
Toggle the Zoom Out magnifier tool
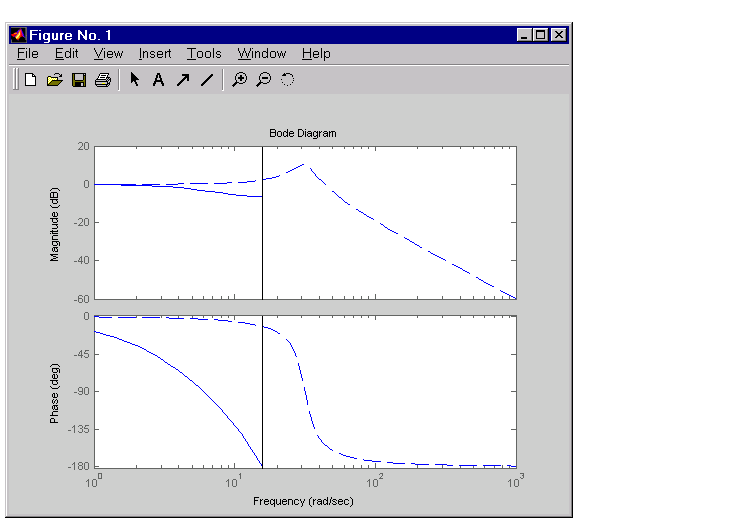coord(263,80)
